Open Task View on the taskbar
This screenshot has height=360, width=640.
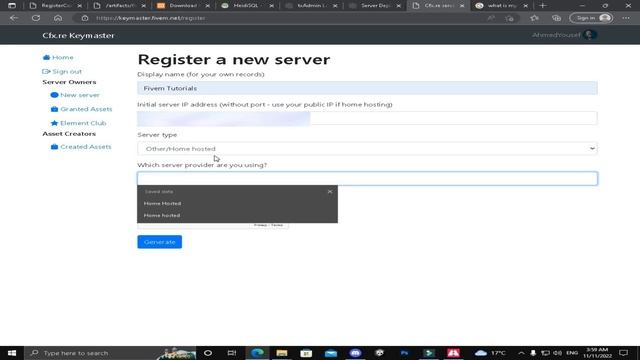(232, 353)
